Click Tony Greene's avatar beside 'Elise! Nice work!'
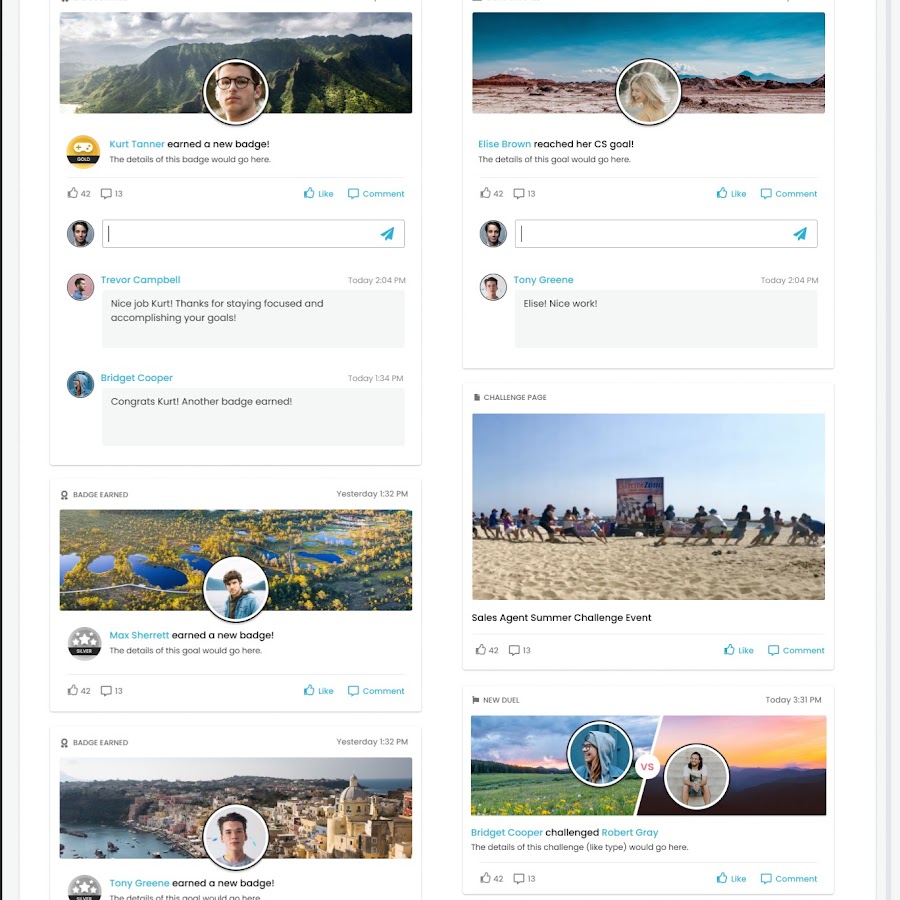This screenshot has height=900, width=900. [x=493, y=287]
